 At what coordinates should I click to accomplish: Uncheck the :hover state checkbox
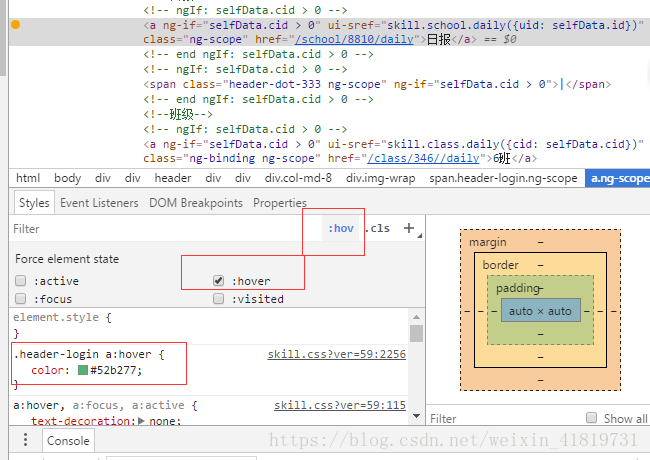(x=218, y=281)
